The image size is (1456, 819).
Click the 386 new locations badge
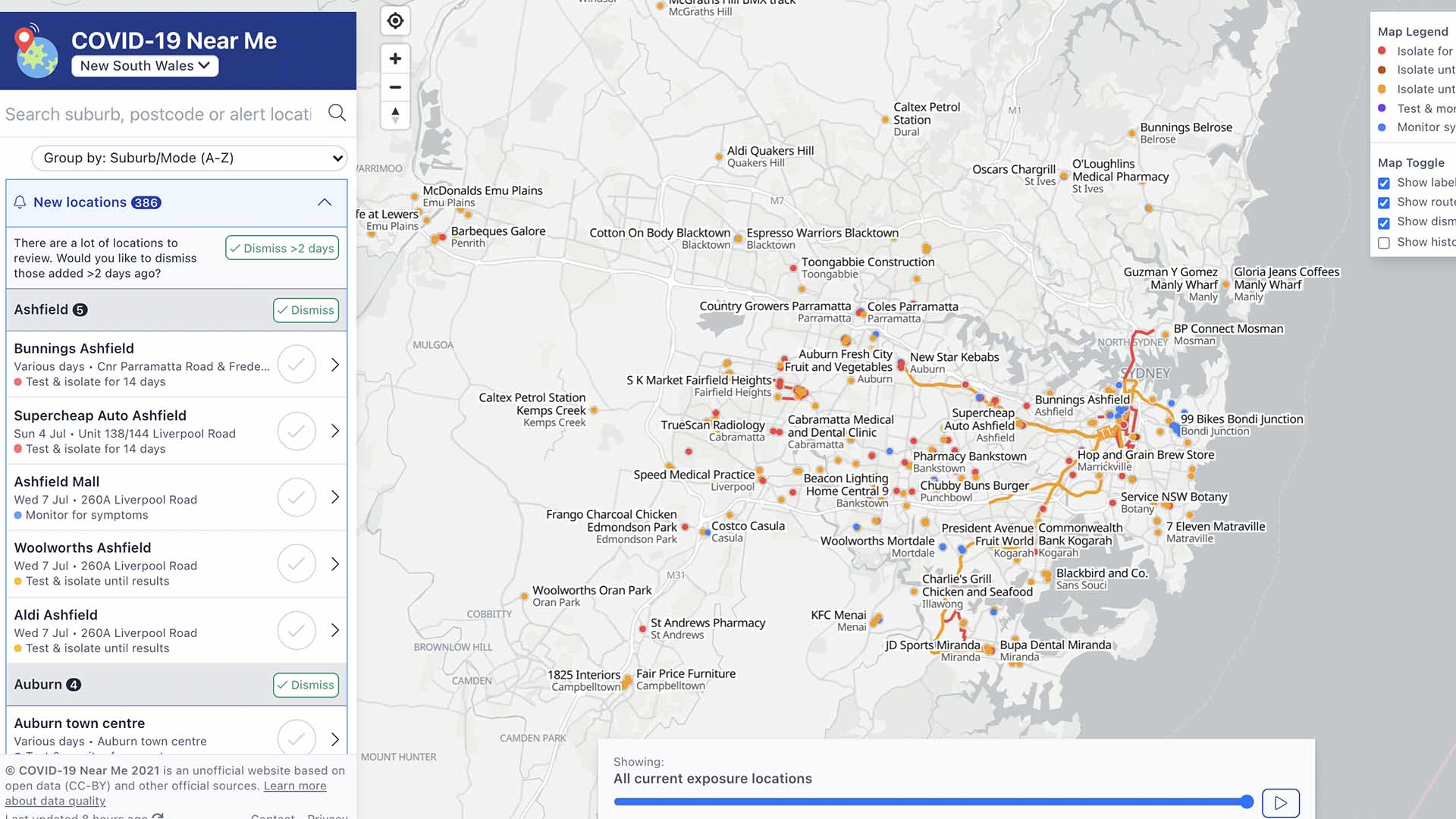(x=146, y=202)
